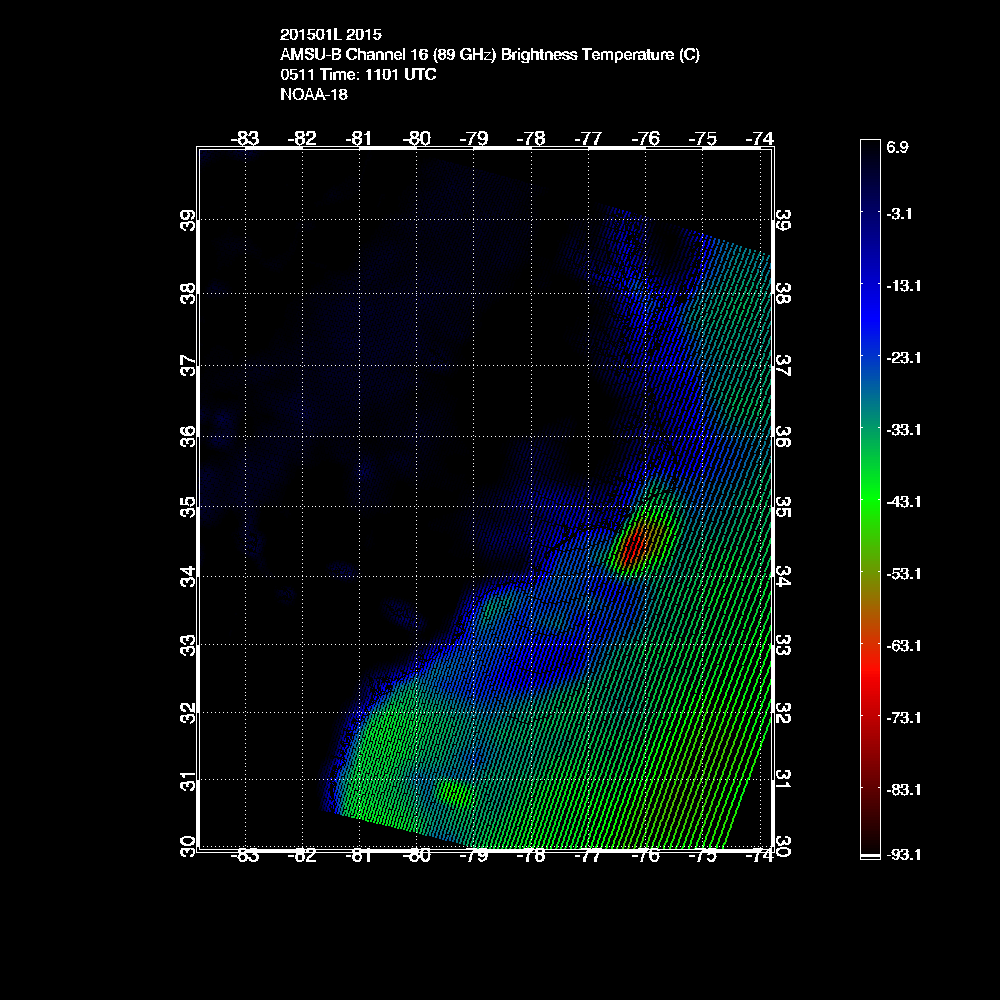The height and width of the screenshot is (1000, 1000).
Task: Click the '0511 Time: 1101 UTC' timestamp
Action: coord(357,75)
